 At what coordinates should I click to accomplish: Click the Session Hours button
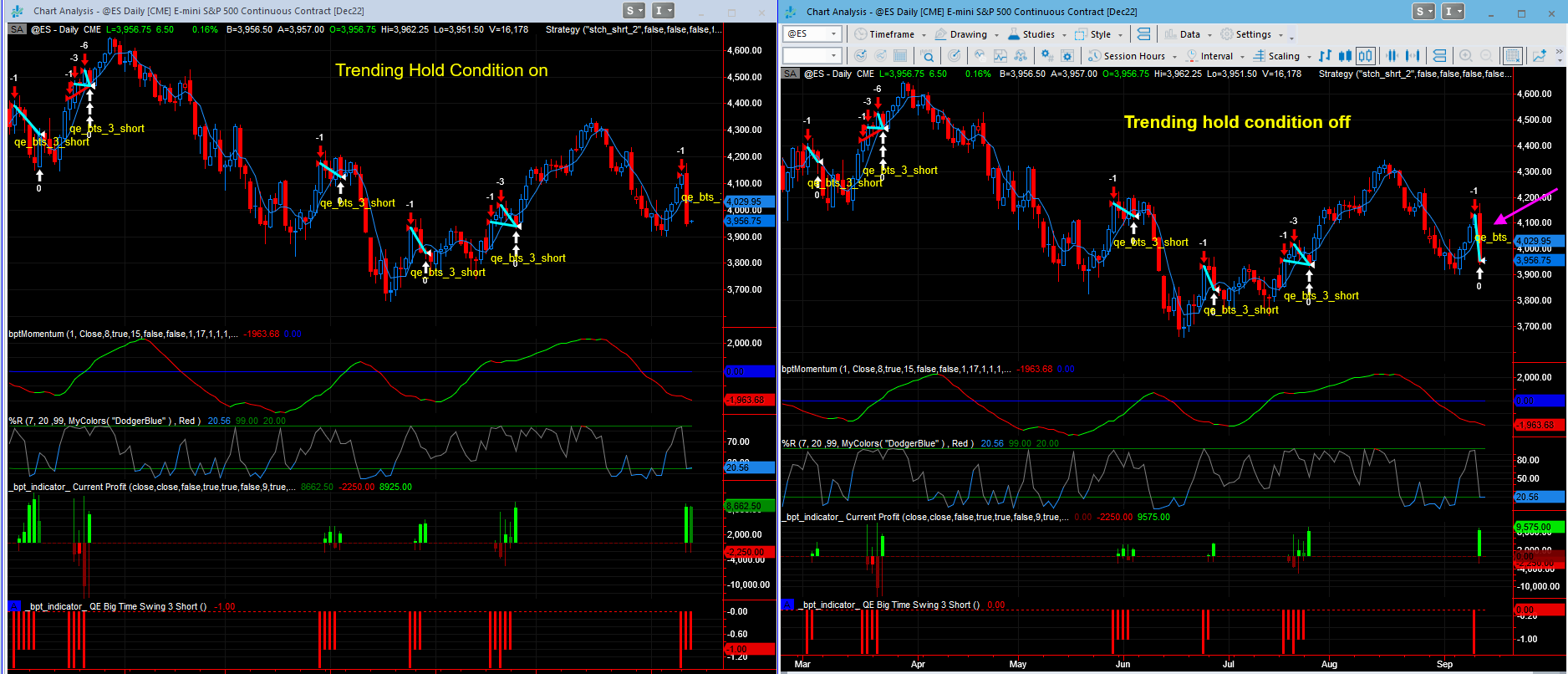[x=1133, y=56]
